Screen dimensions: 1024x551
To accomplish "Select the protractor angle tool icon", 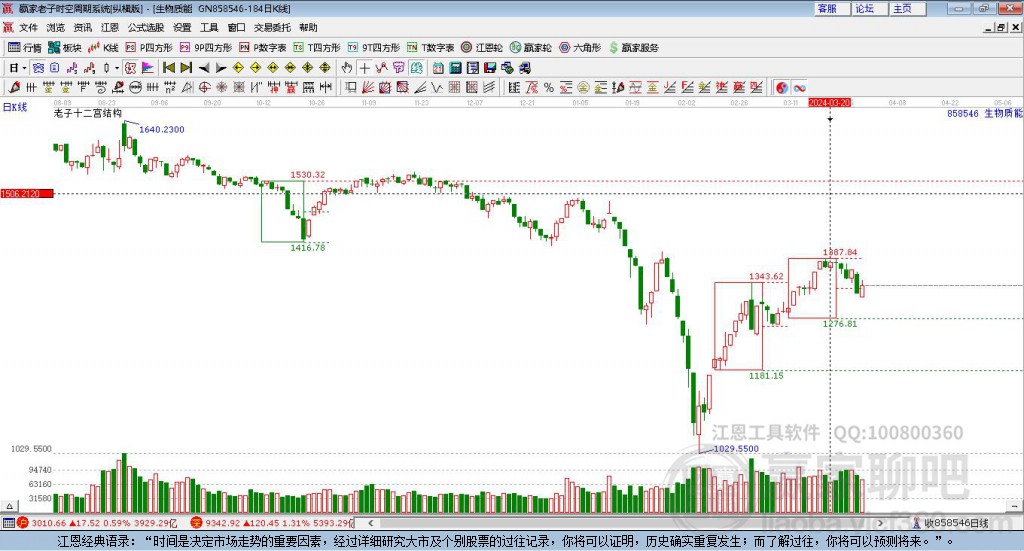I will coord(187,87).
